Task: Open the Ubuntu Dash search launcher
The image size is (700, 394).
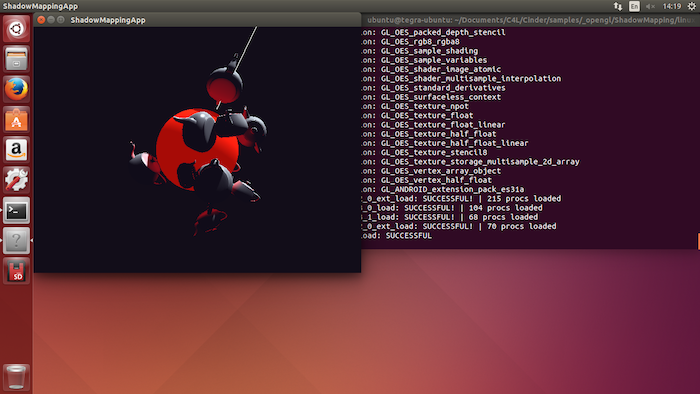Action: (17, 29)
